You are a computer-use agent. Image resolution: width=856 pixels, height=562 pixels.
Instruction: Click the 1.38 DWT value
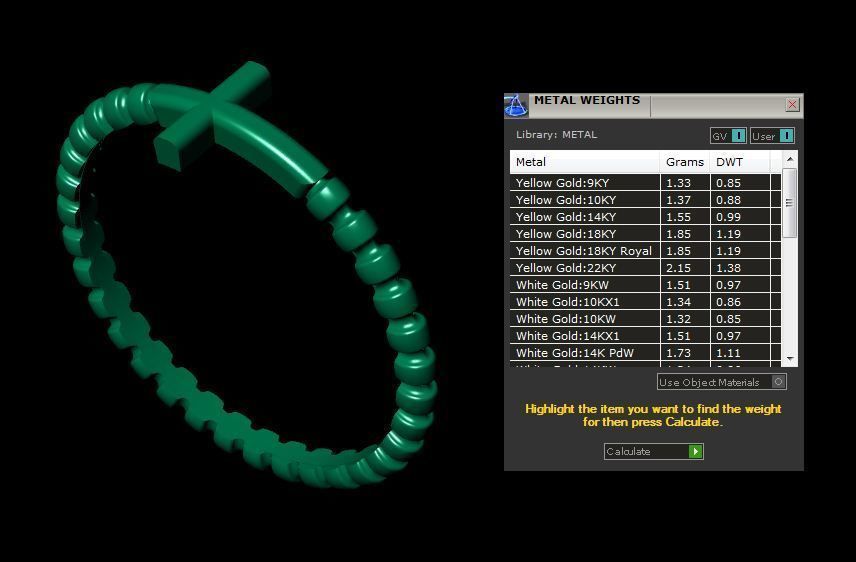728,268
